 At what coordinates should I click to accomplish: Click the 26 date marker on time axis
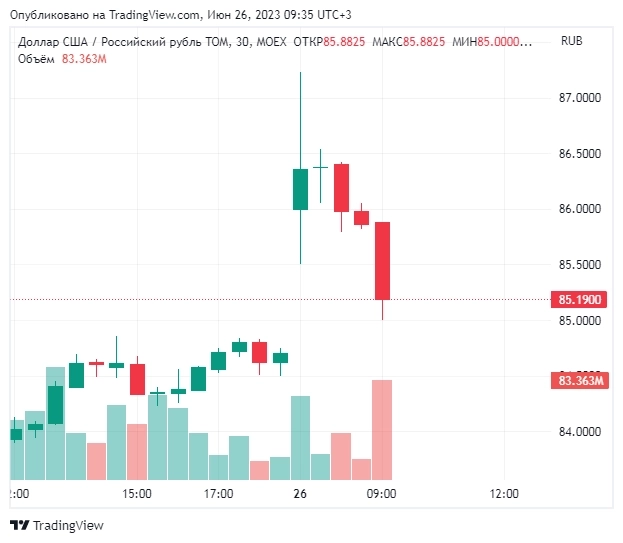300,493
